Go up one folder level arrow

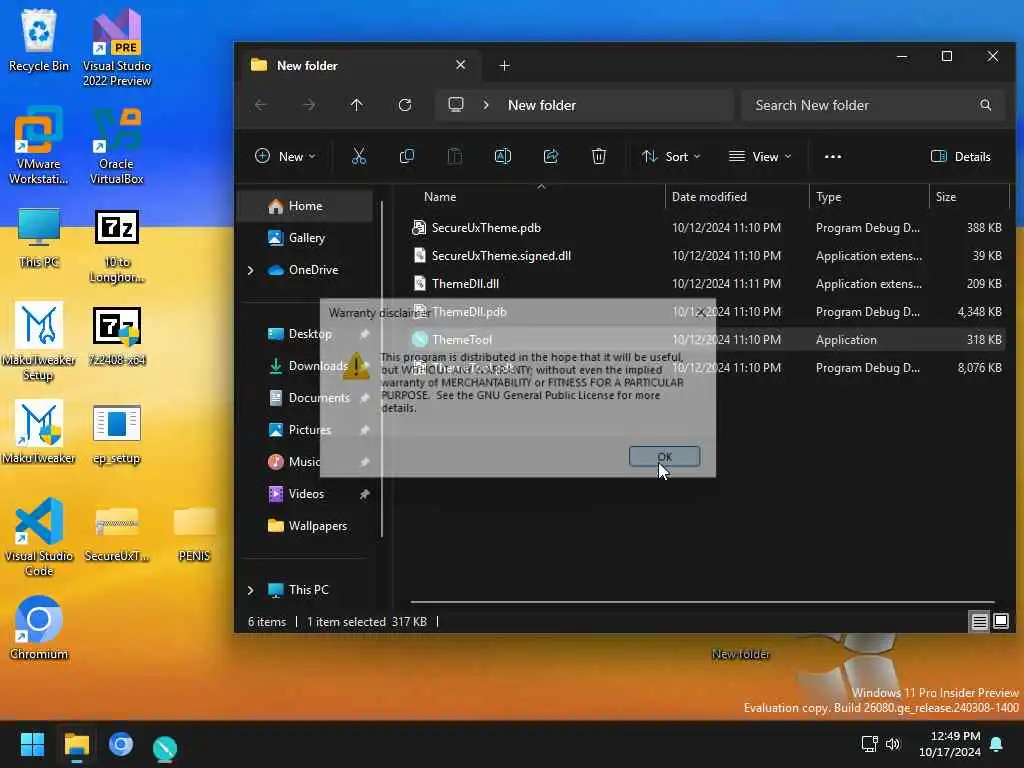[357, 104]
